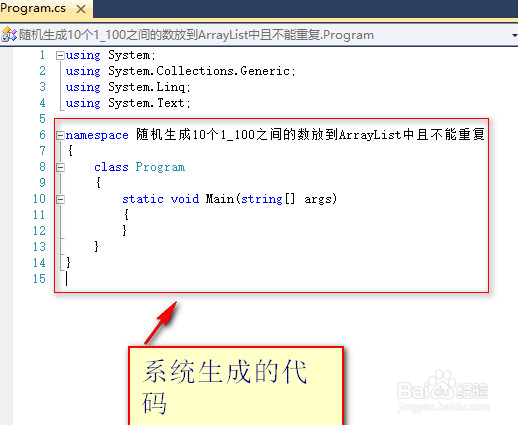The height and width of the screenshot is (425, 518).
Task: Collapse the namespace block on line 6
Action: click(x=60, y=135)
